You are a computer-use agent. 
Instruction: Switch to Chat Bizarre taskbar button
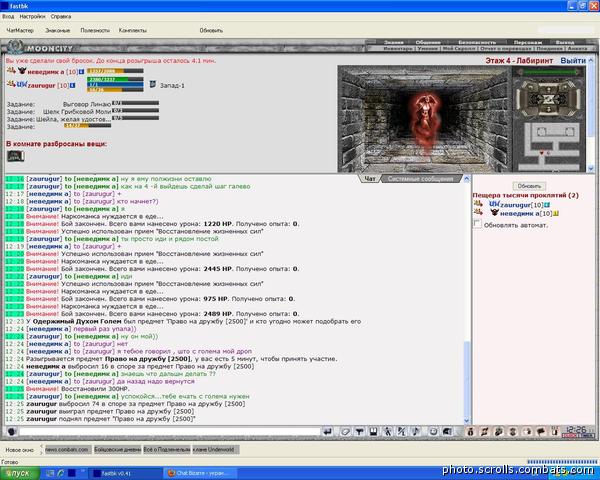[199, 473]
